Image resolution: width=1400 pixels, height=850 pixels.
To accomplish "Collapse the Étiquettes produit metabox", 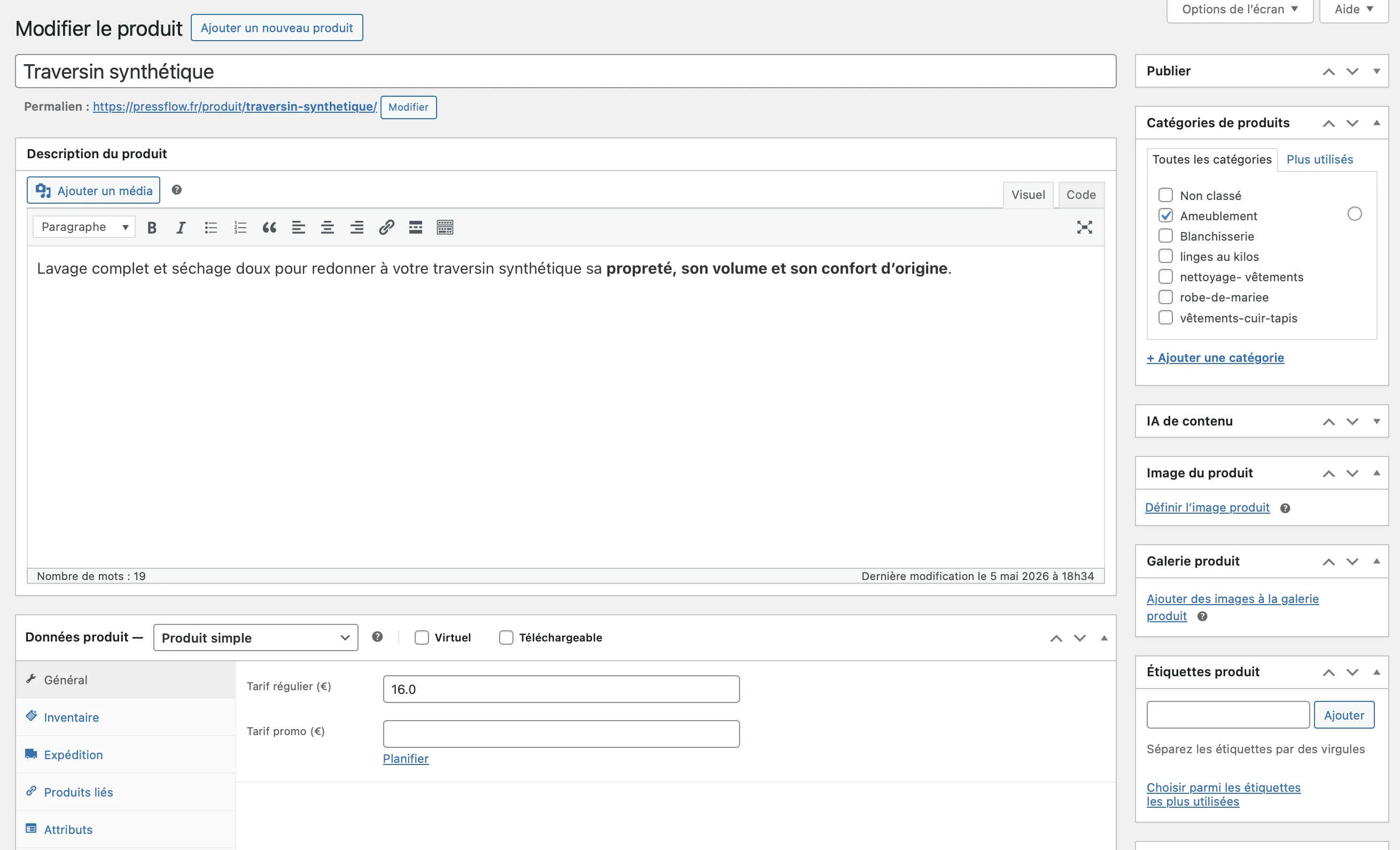I will 1376,673.
